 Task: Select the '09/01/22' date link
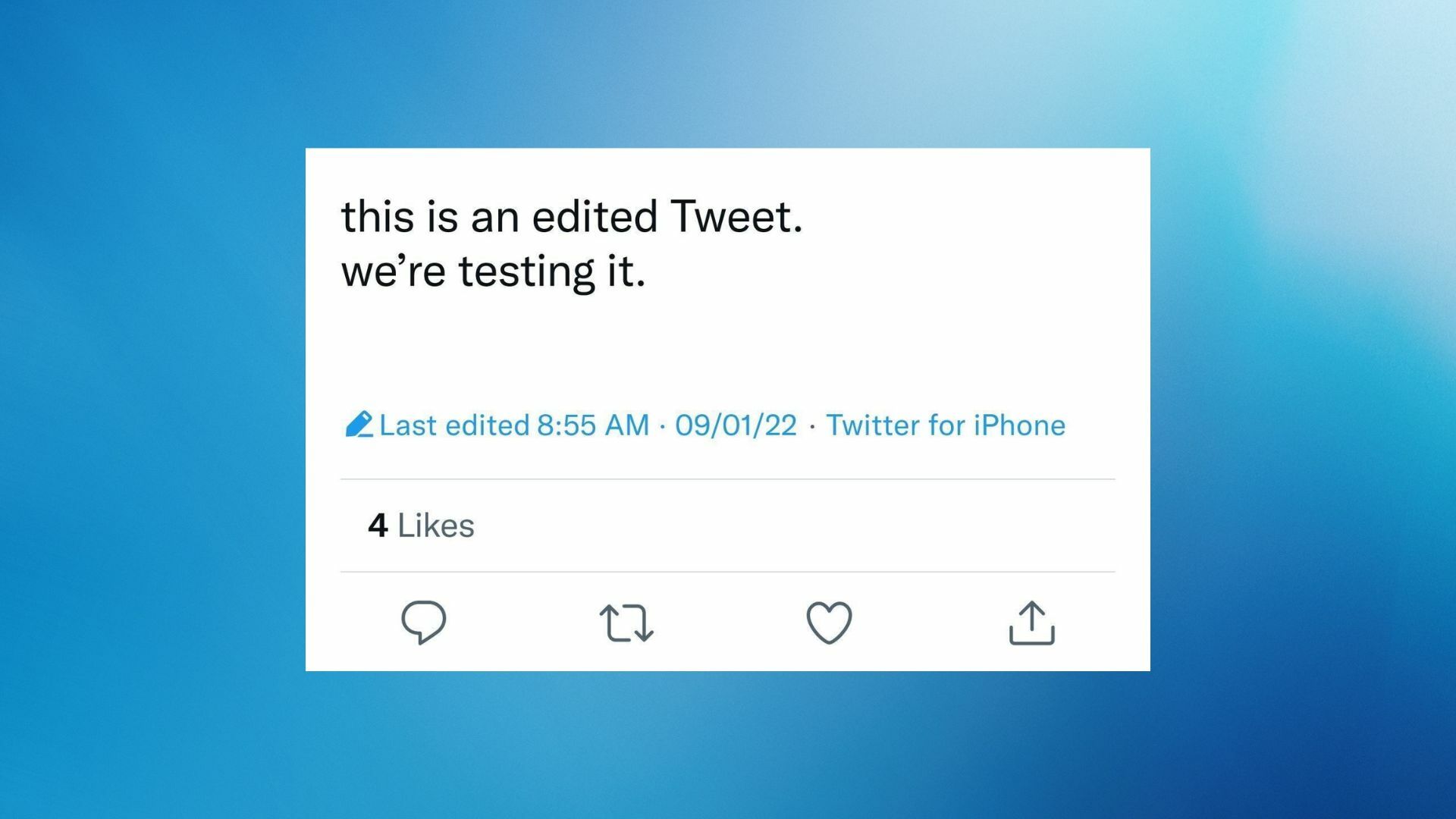(735, 425)
